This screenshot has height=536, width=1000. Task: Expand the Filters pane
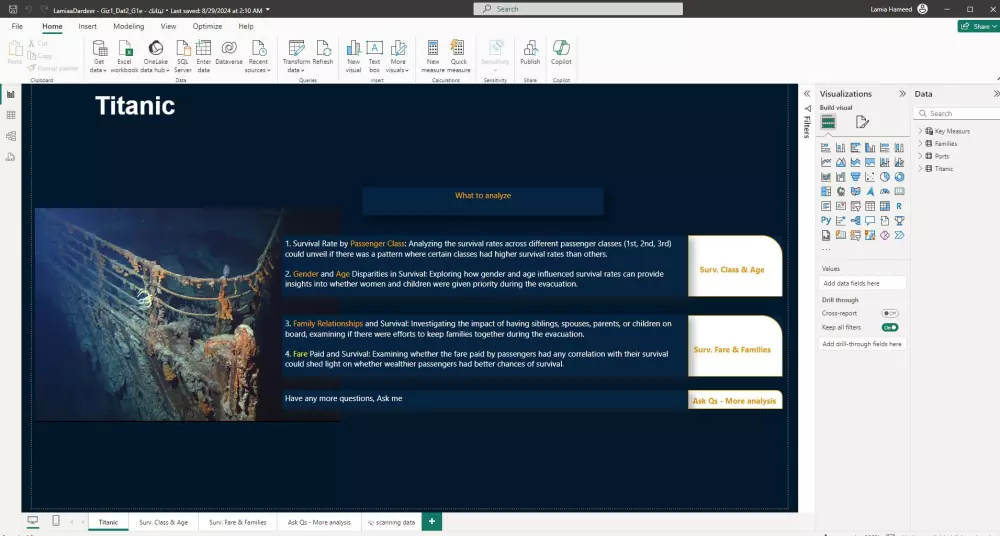point(807,94)
